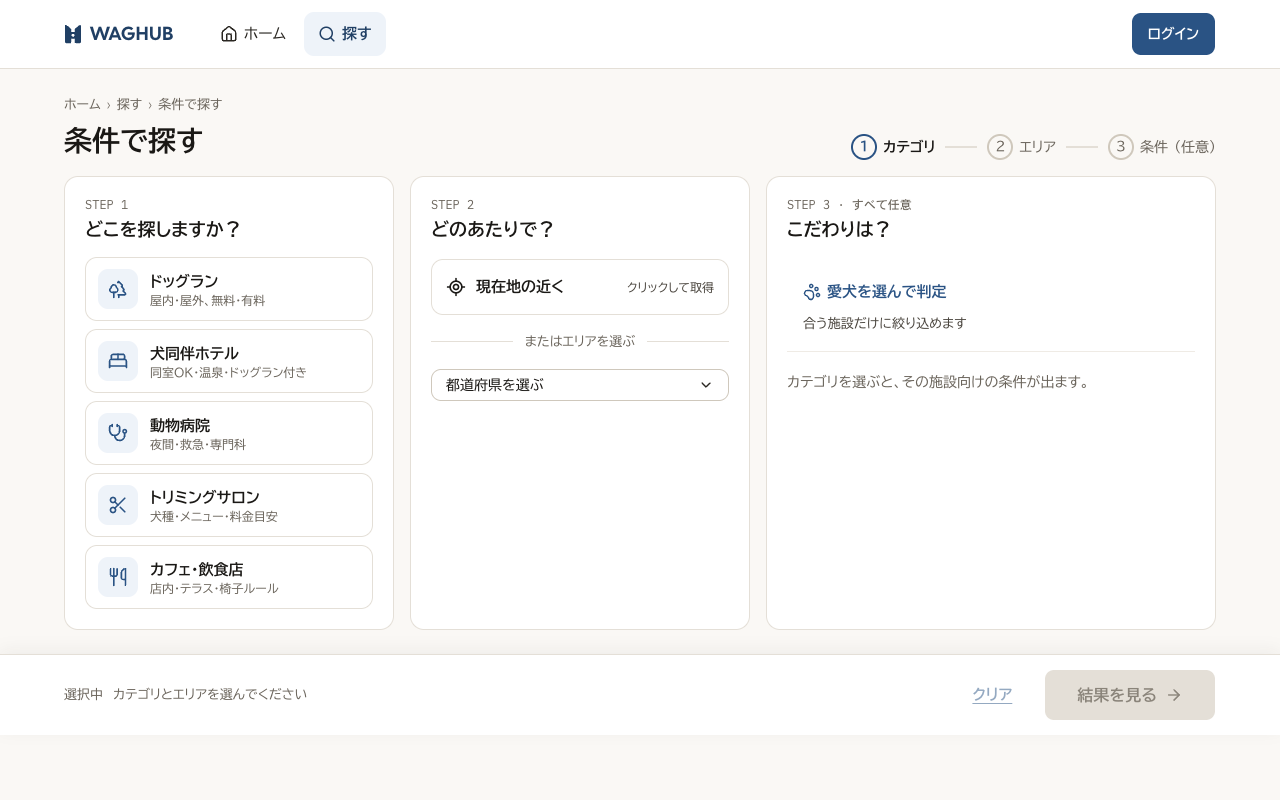This screenshot has width=1280, height=800.
Task: Click the arrow icon in 結果を見る button
Action: pos(1174,695)
